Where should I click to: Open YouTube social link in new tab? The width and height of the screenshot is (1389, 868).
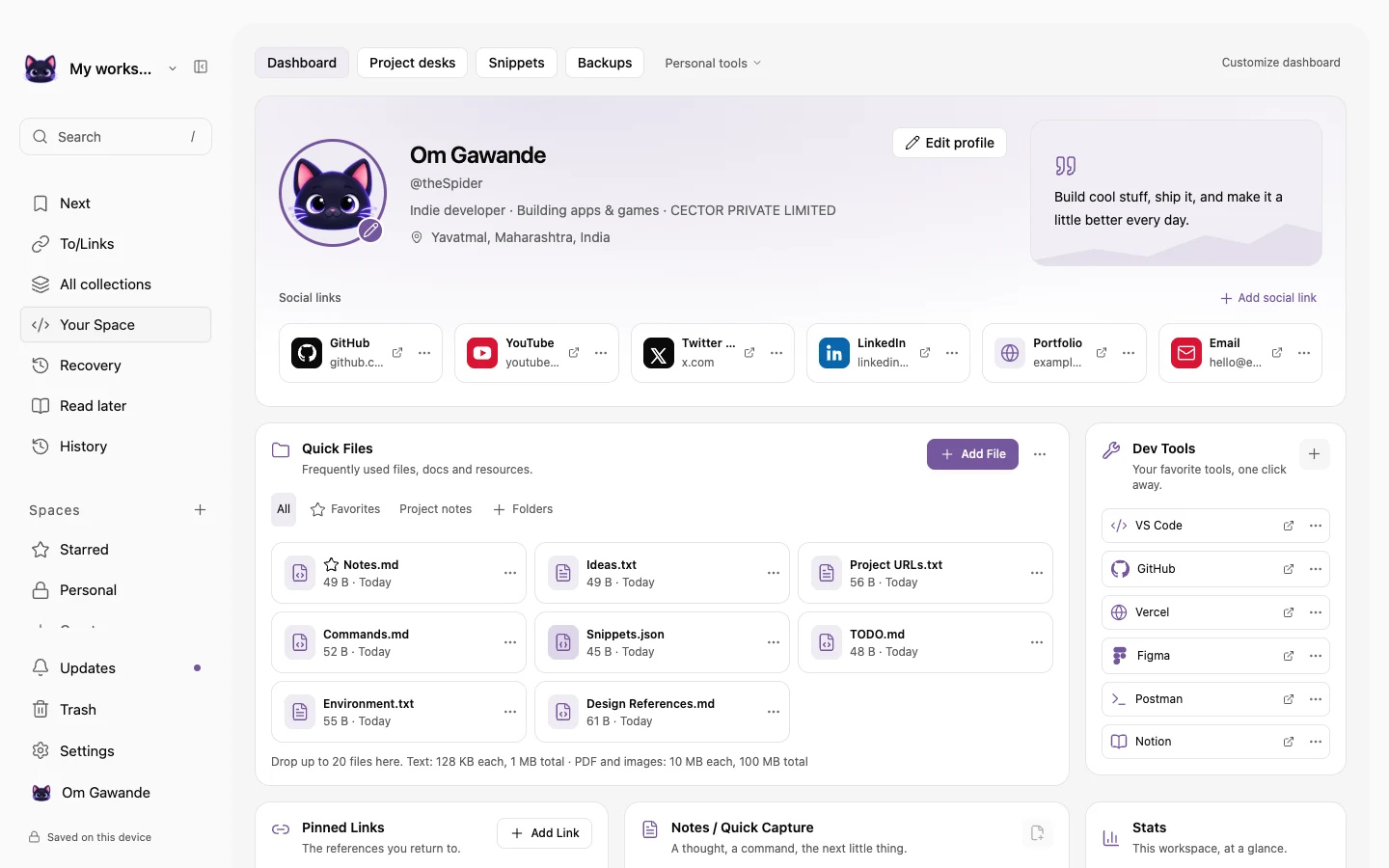click(574, 353)
